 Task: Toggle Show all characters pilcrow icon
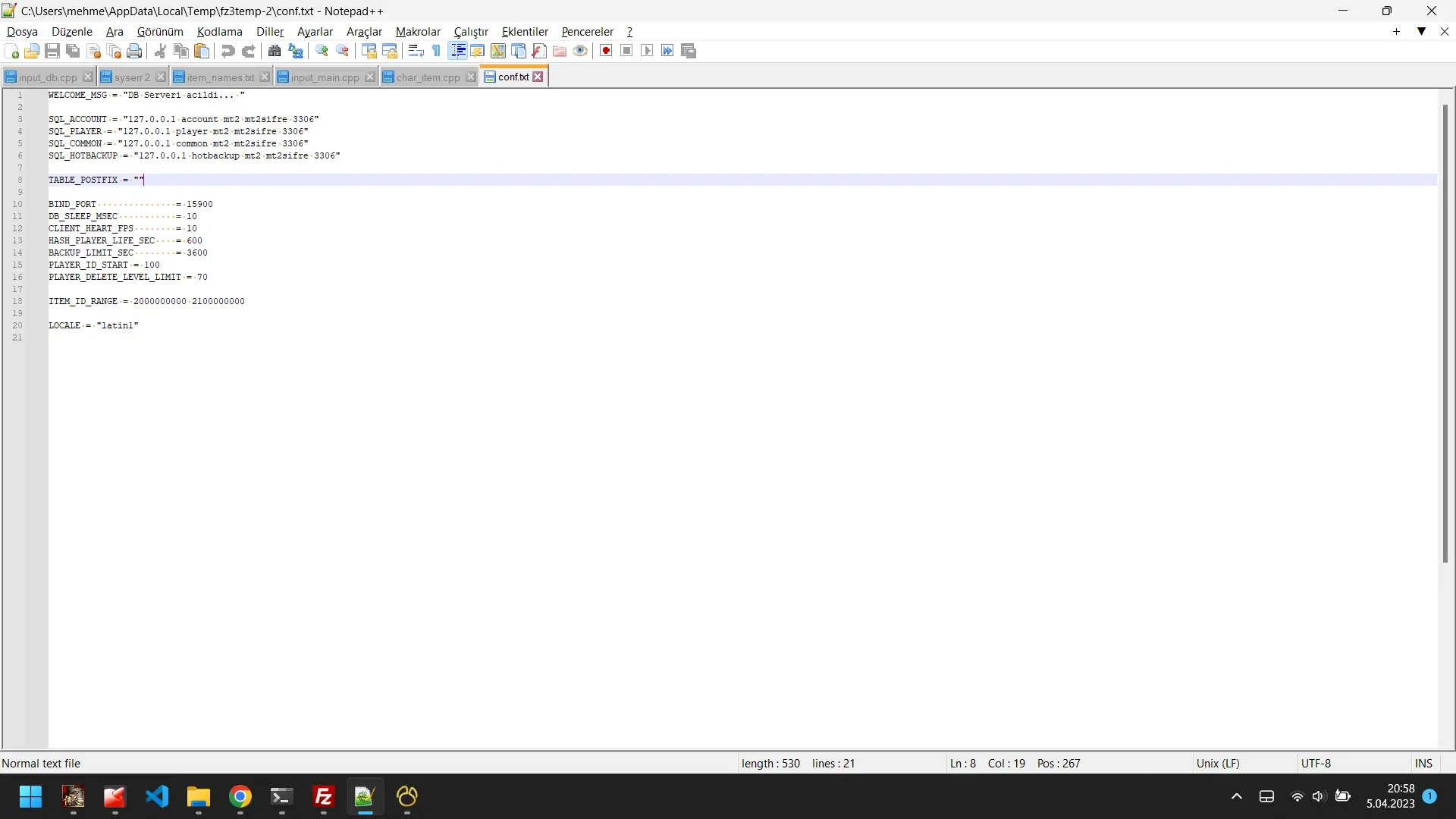[x=437, y=51]
